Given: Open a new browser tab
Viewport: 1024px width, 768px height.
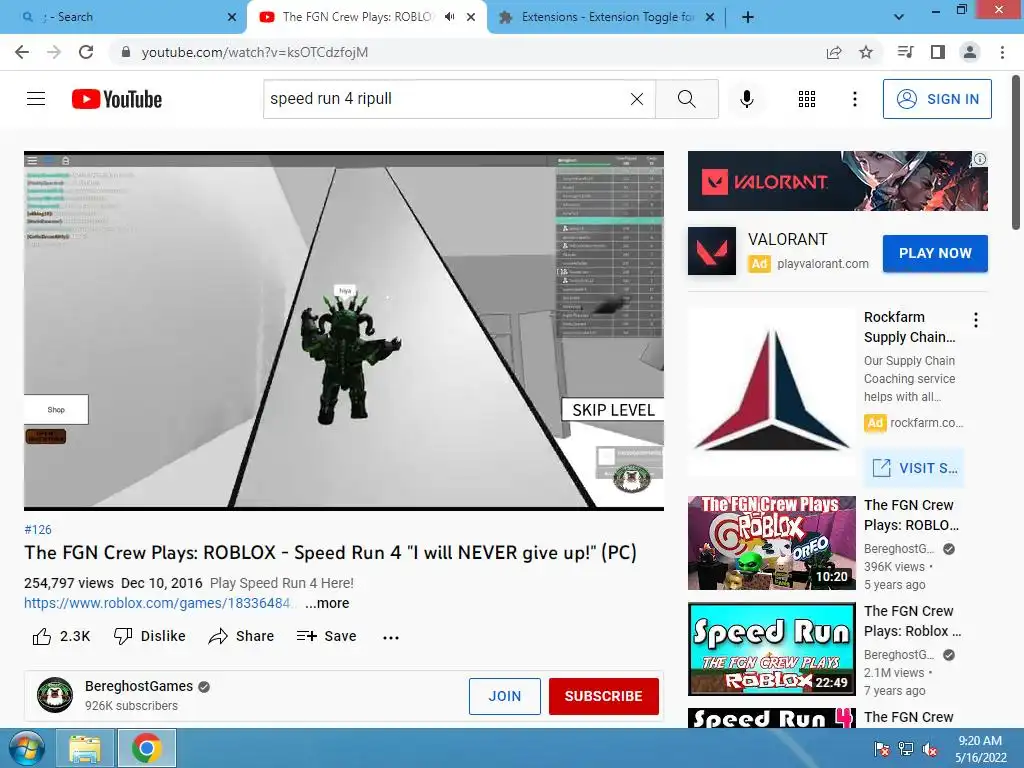Looking at the screenshot, I should coord(748,17).
